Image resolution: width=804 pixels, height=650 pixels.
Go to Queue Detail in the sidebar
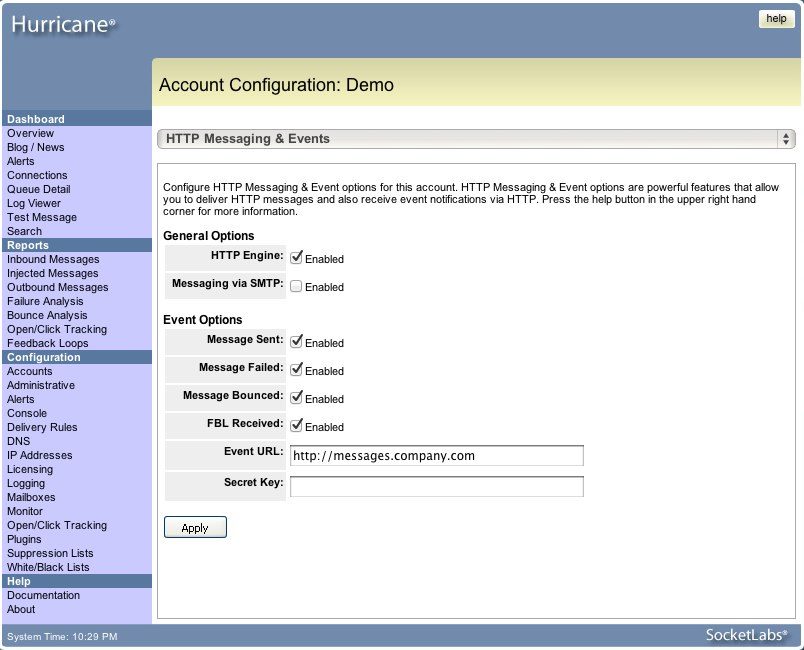pyautogui.click(x=39, y=189)
